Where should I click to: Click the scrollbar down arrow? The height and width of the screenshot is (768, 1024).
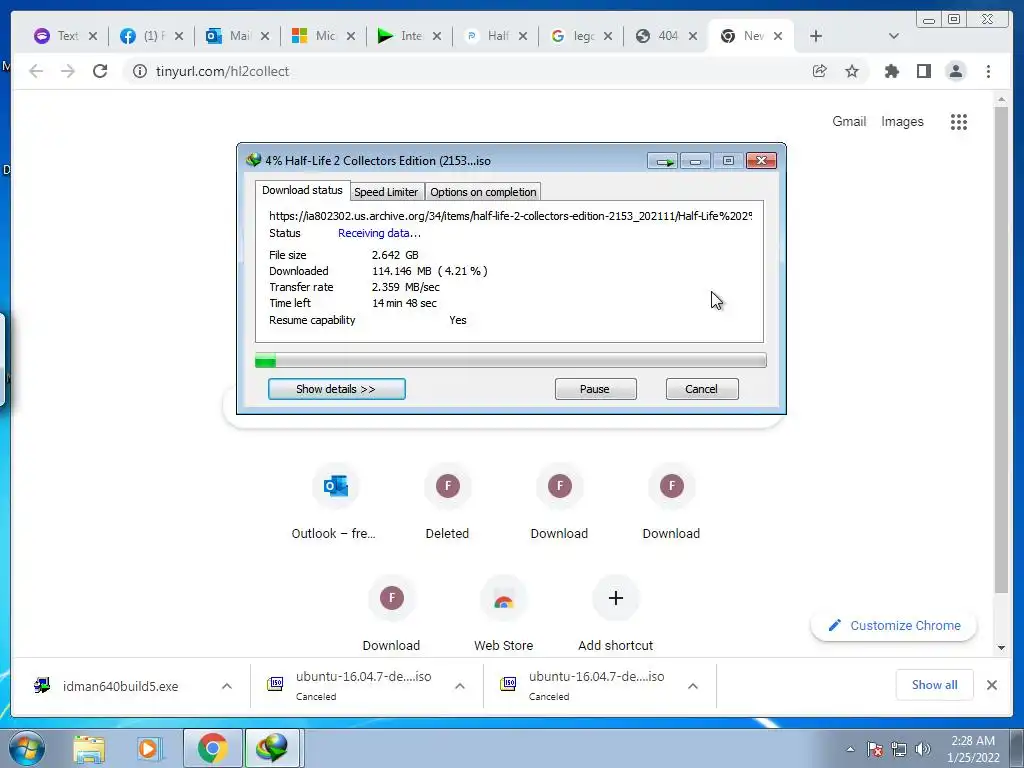pos(1001,648)
